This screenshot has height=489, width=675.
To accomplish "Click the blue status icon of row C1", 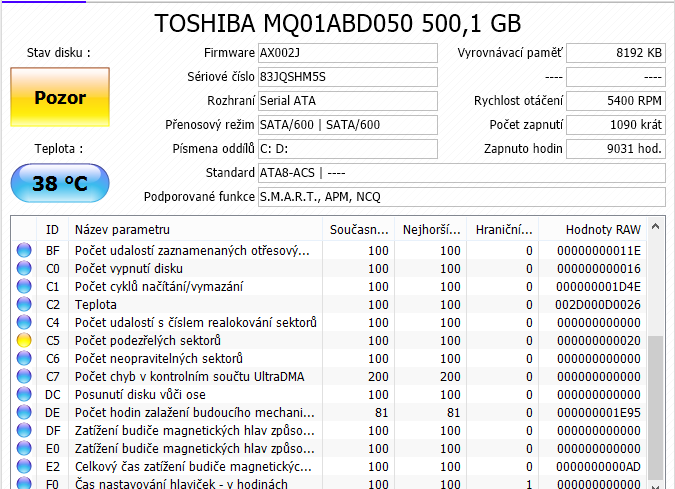I will point(24,286).
